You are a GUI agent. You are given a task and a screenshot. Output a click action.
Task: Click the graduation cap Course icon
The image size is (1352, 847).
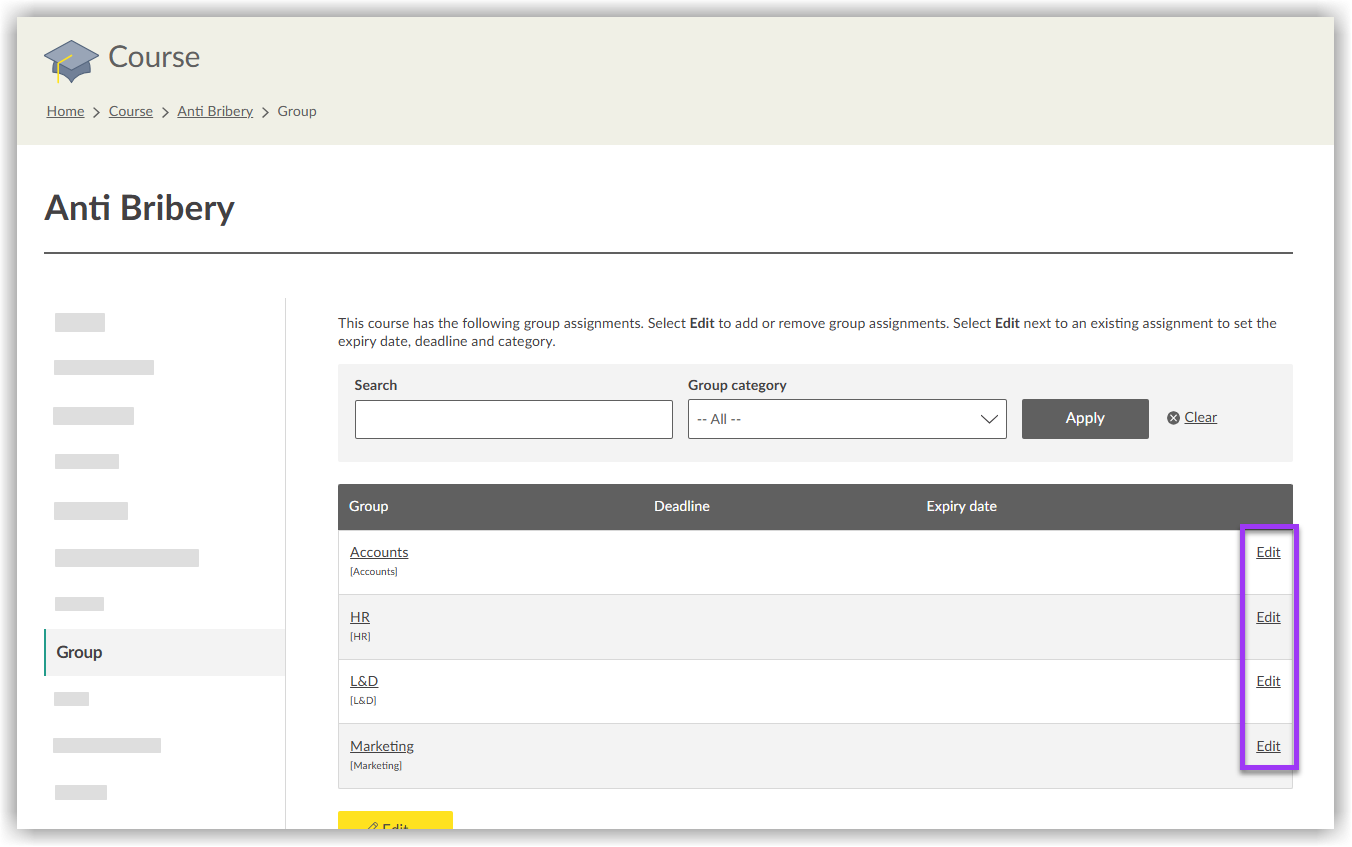71,61
